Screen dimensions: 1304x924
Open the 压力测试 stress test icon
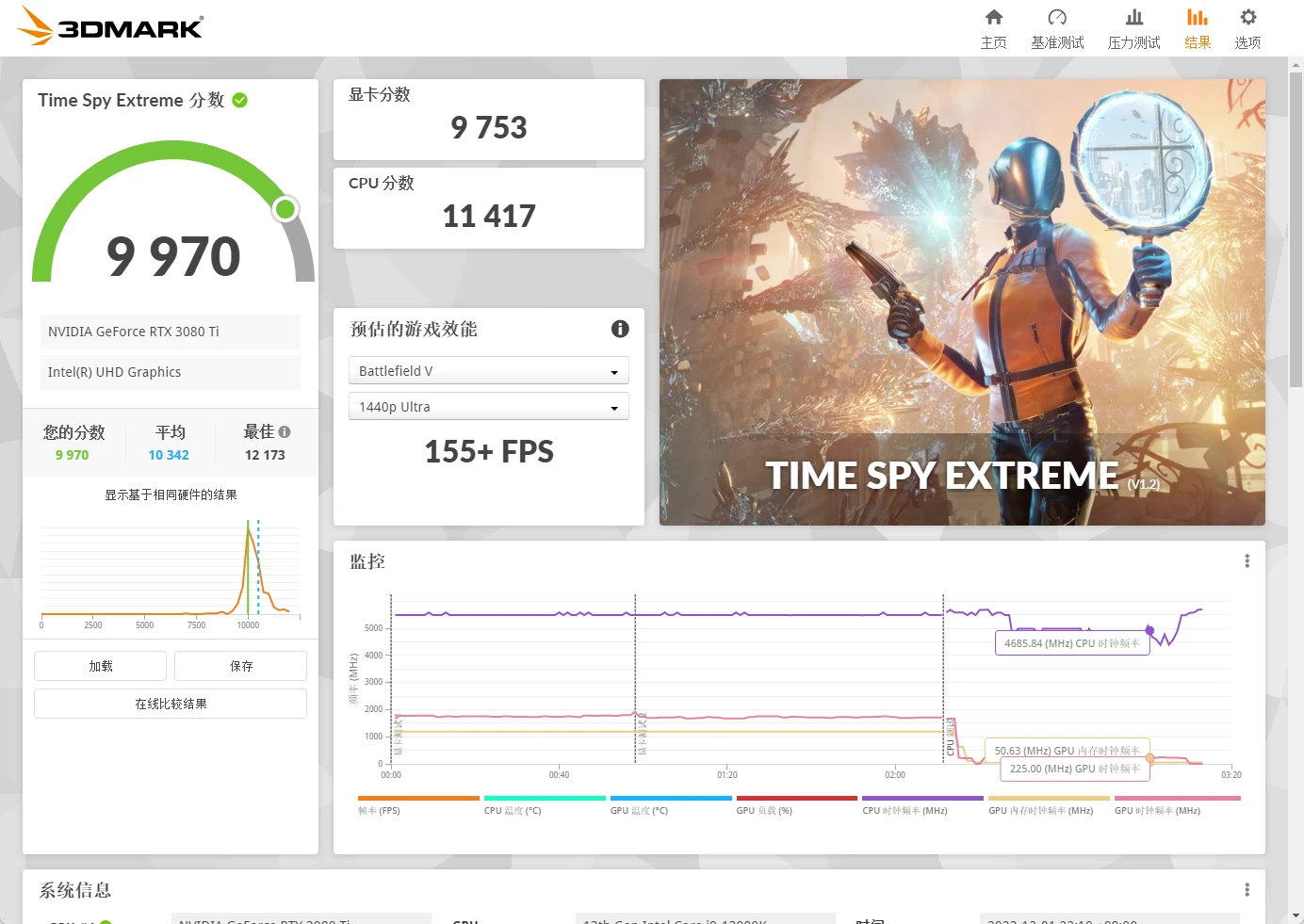1133,26
